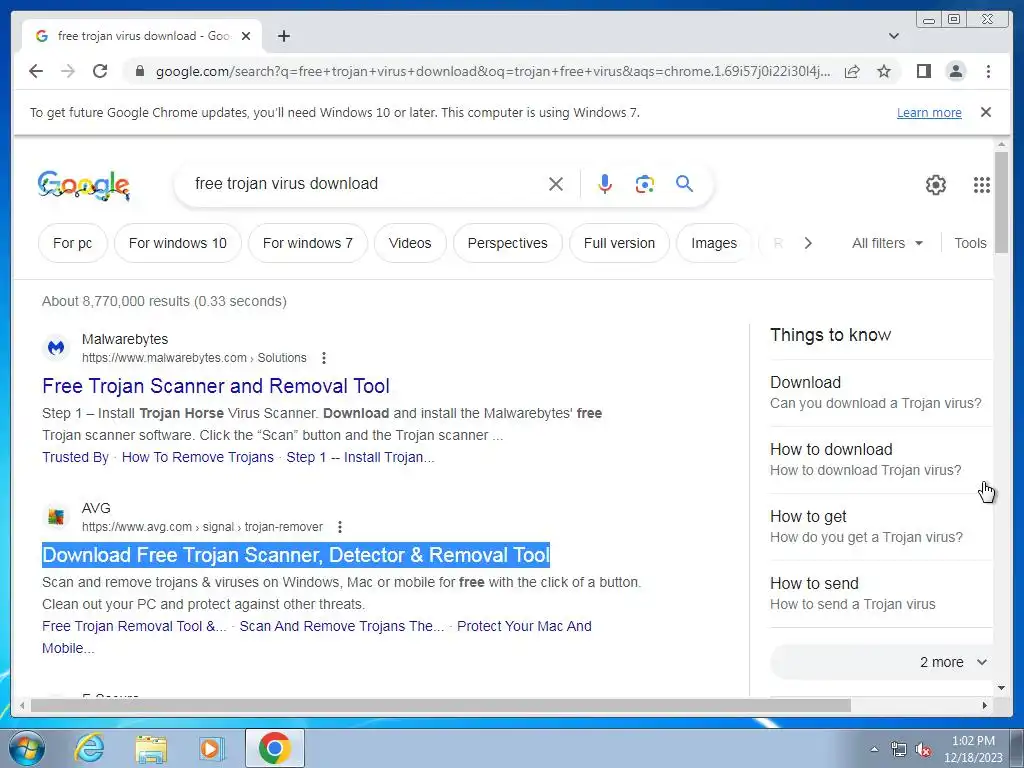Open the Windows Start menu
The image size is (1024, 768).
coord(27,748)
